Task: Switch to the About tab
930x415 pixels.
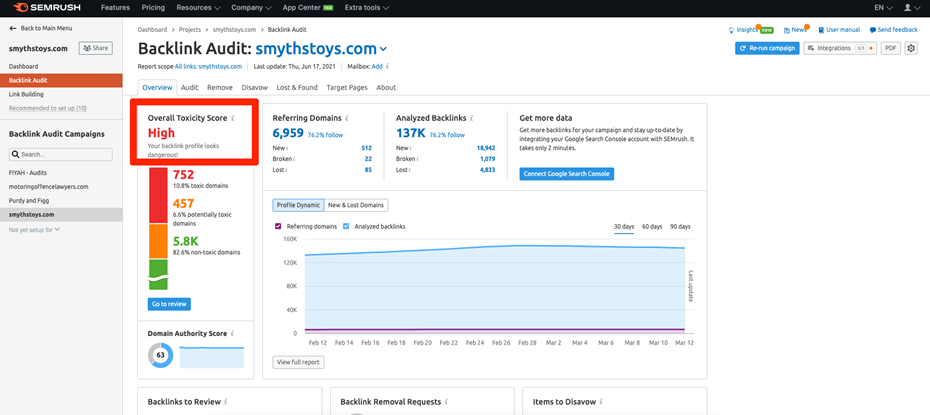Action: click(x=386, y=87)
